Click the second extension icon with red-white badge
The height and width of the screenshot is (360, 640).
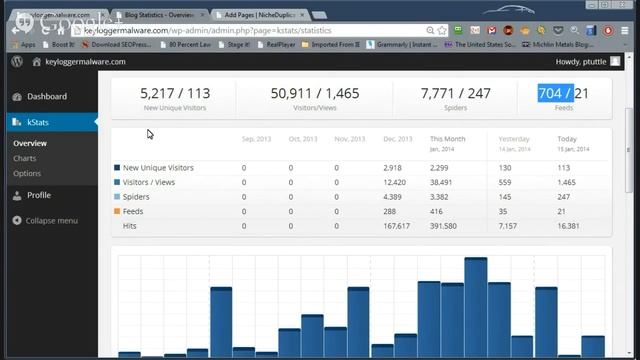pyautogui.click(x=475, y=30)
